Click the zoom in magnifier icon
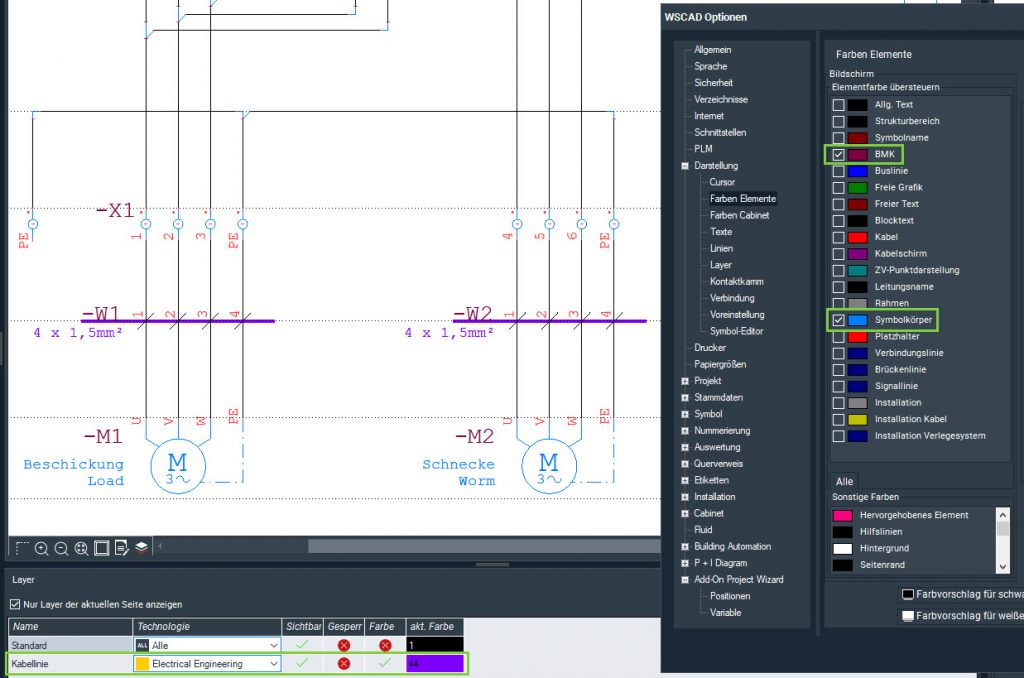The height and width of the screenshot is (678, 1024). point(42,548)
